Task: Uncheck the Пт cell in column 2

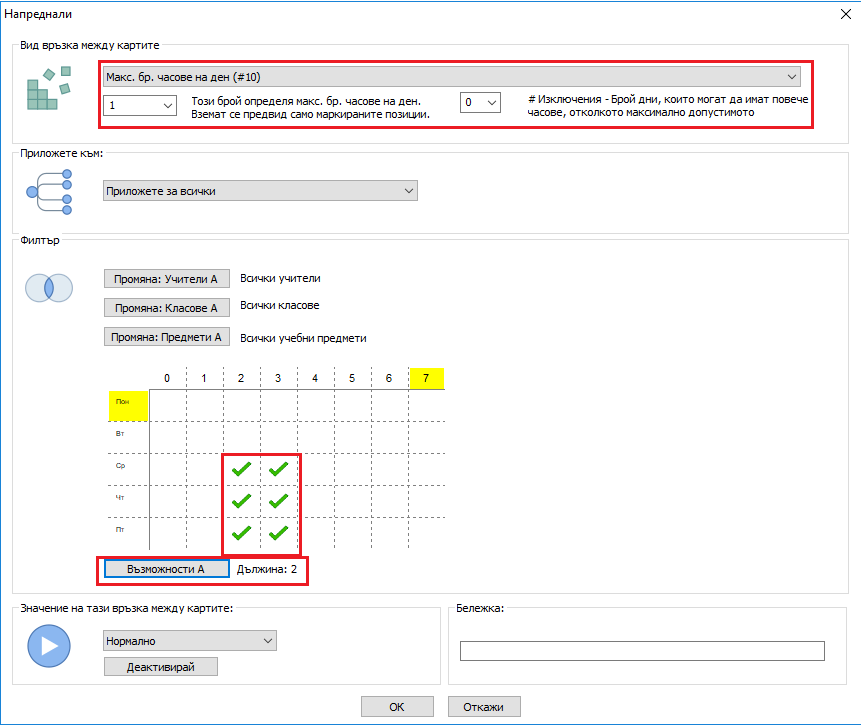Action: 241,532
